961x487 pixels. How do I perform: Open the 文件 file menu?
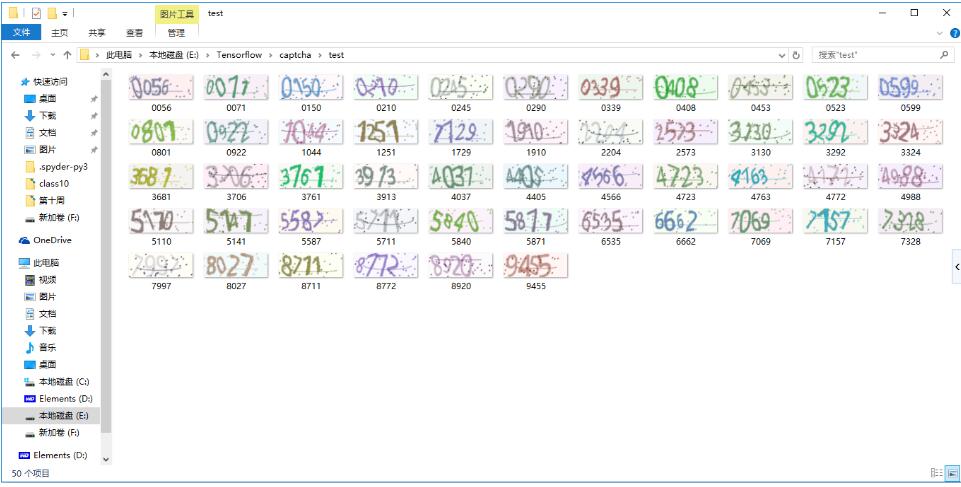click(21, 33)
